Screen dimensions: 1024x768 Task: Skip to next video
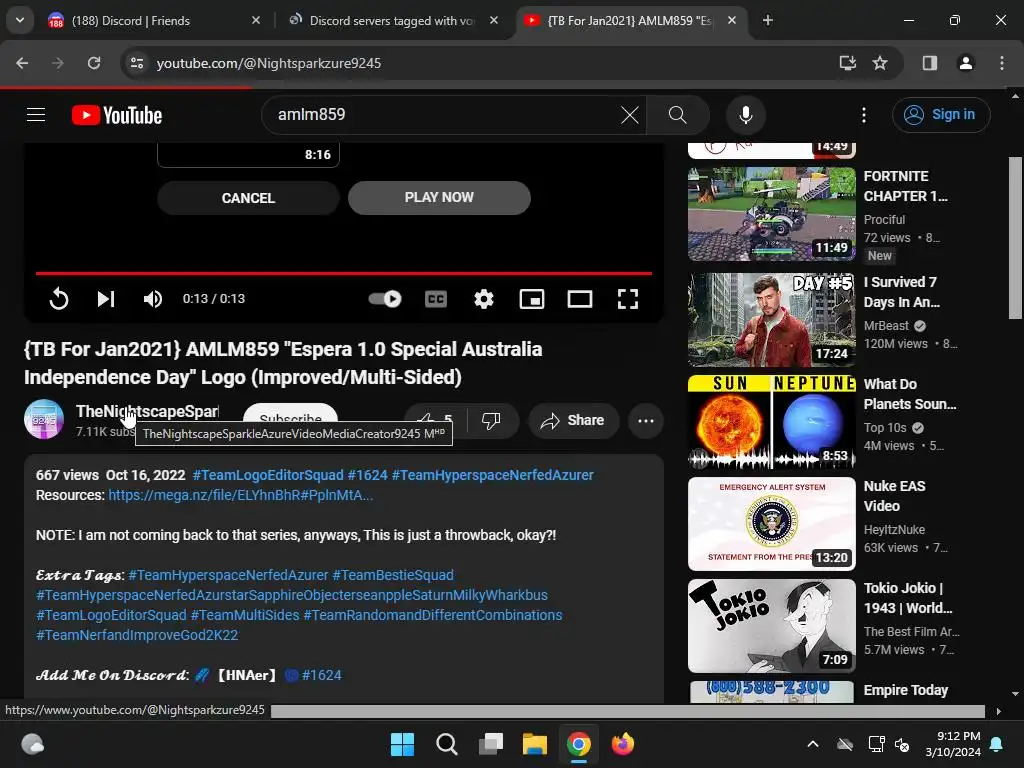pos(106,298)
